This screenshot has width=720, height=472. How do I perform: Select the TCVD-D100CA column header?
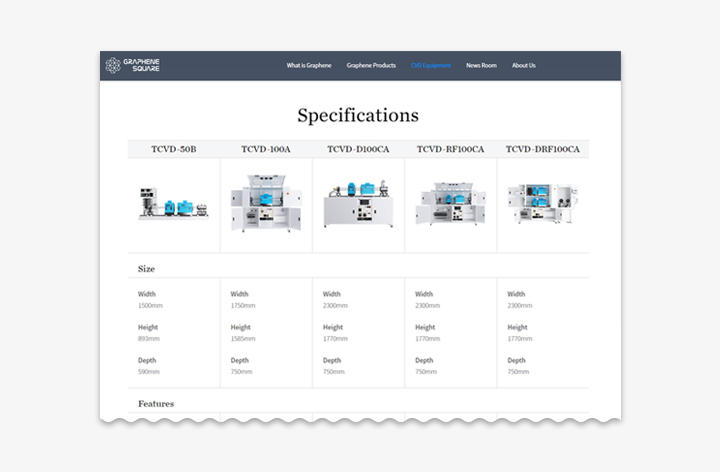(358, 149)
